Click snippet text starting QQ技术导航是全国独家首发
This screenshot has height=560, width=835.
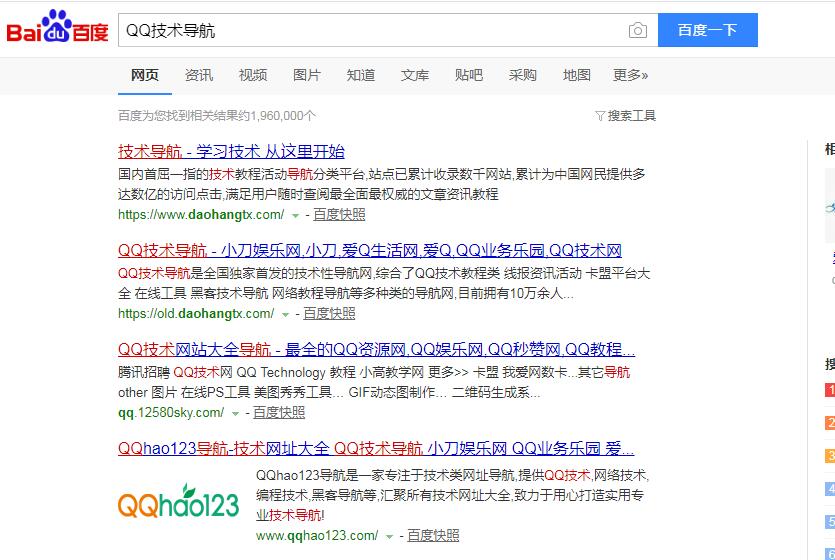click(x=384, y=284)
